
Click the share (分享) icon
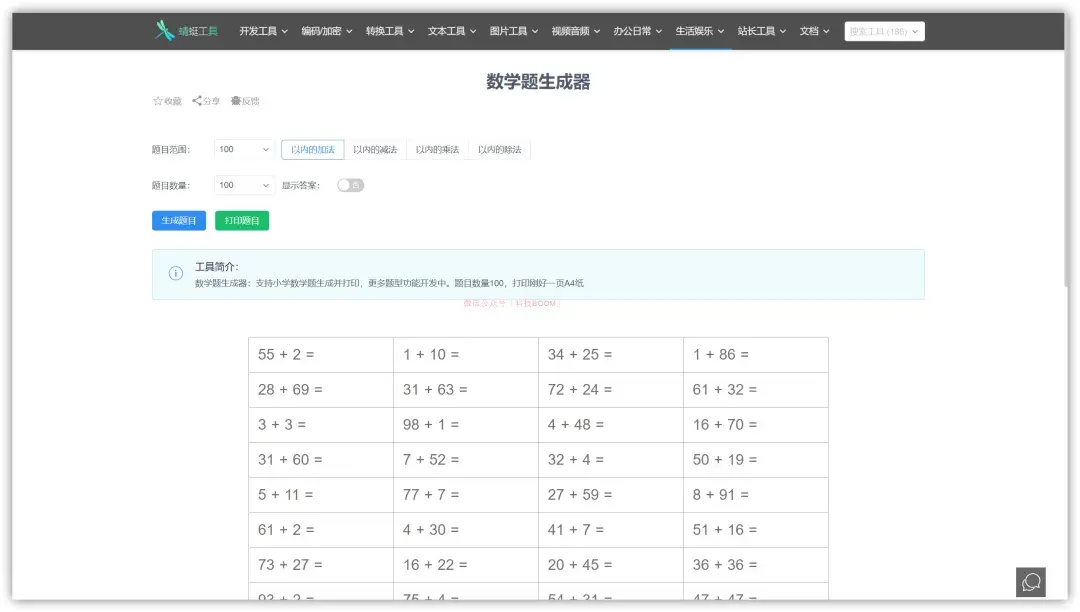point(197,101)
